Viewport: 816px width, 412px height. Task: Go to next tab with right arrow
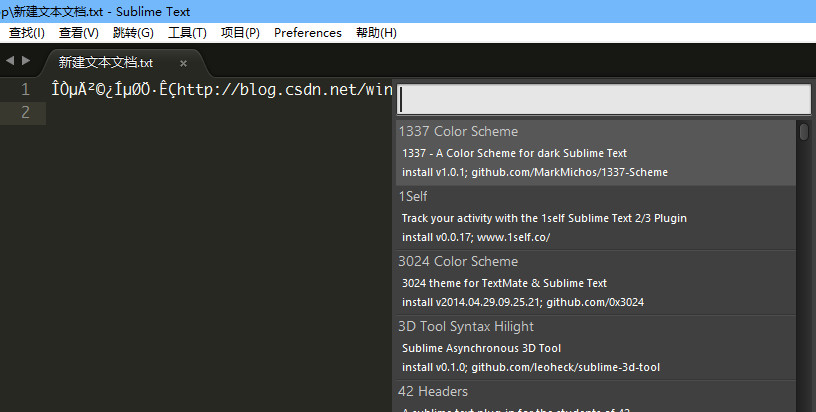click(26, 61)
